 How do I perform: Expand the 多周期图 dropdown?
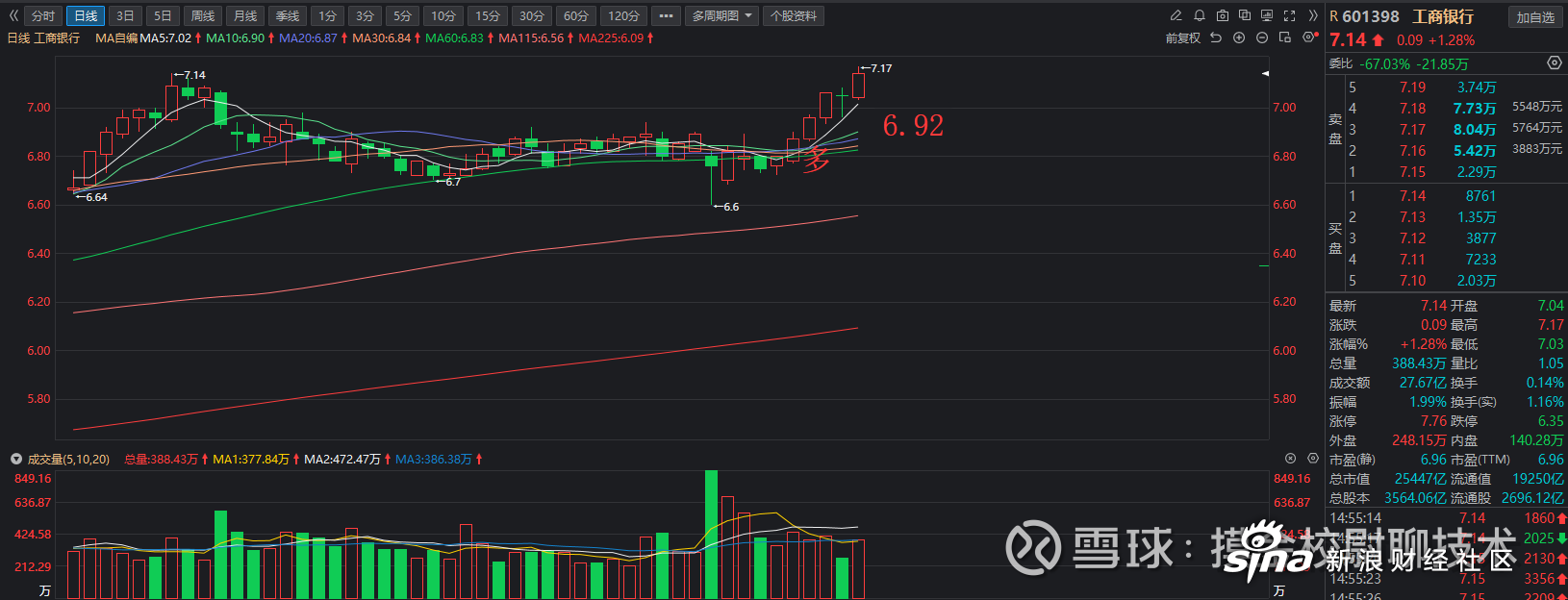tap(722, 15)
